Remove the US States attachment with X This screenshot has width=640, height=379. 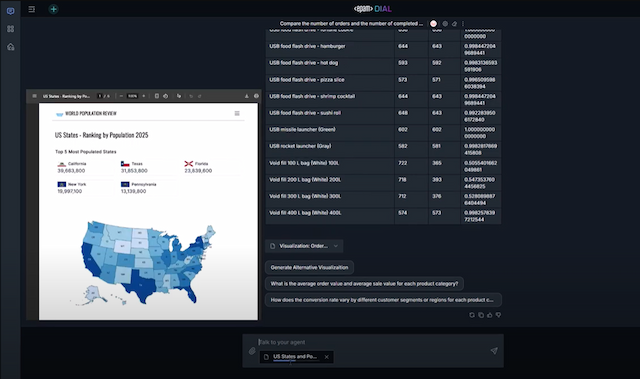[x=327, y=357]
